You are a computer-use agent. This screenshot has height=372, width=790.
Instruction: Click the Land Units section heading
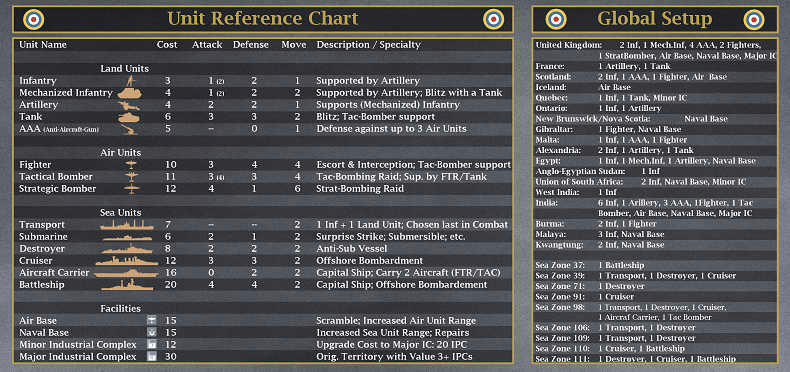(x=124, y=69)
